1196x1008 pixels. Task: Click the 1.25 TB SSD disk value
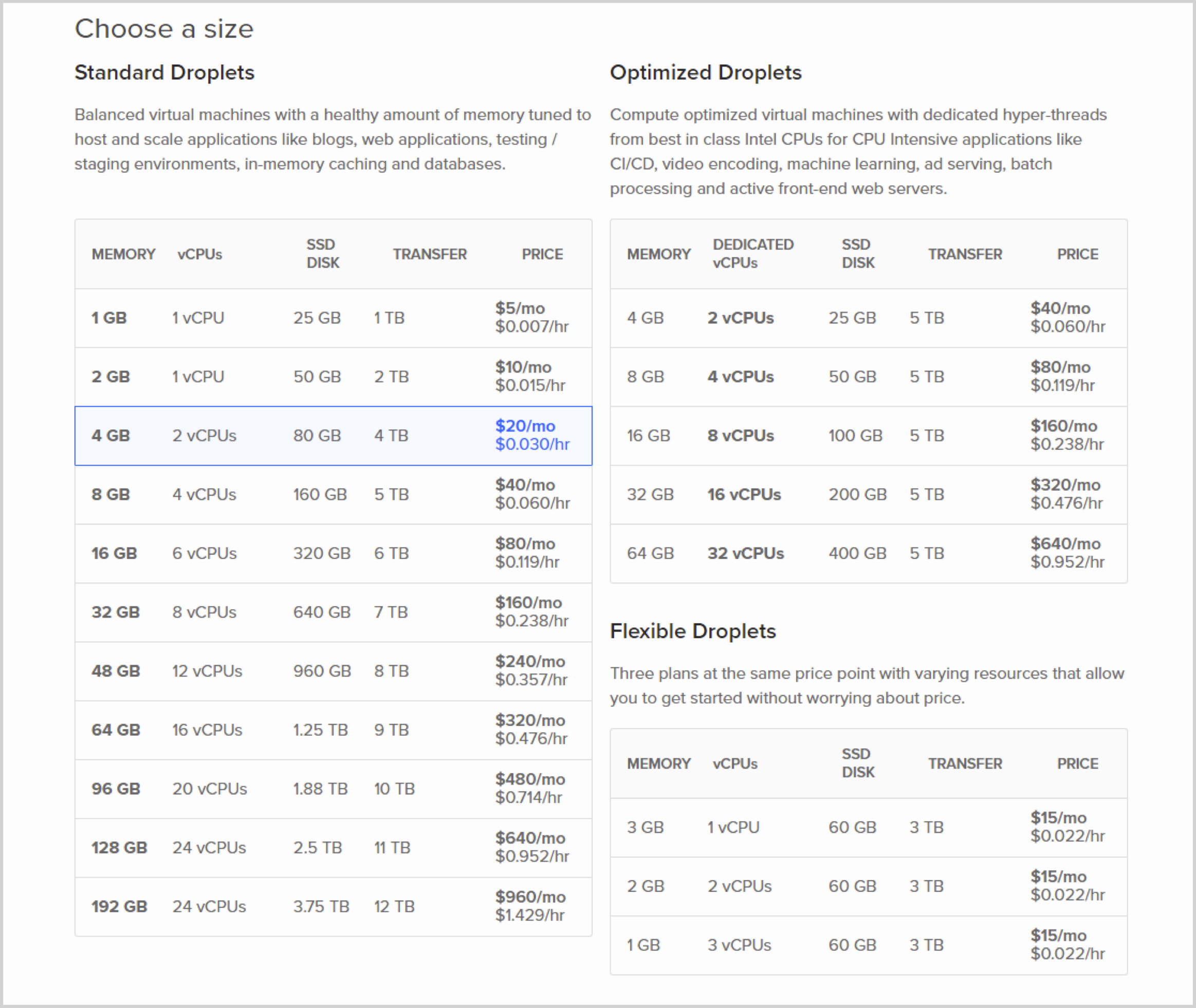(320, 730)
